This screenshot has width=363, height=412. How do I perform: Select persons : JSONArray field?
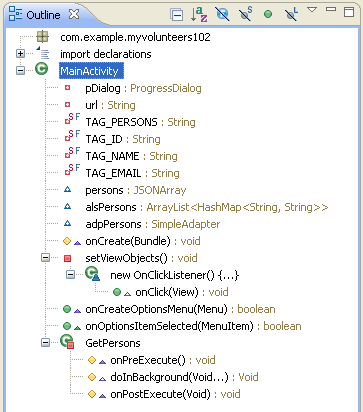[x=136, y=190]
